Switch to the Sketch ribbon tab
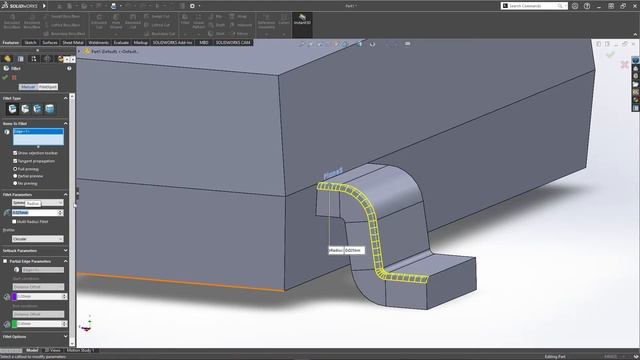640x360 pixels. click(x=30, y=42)
